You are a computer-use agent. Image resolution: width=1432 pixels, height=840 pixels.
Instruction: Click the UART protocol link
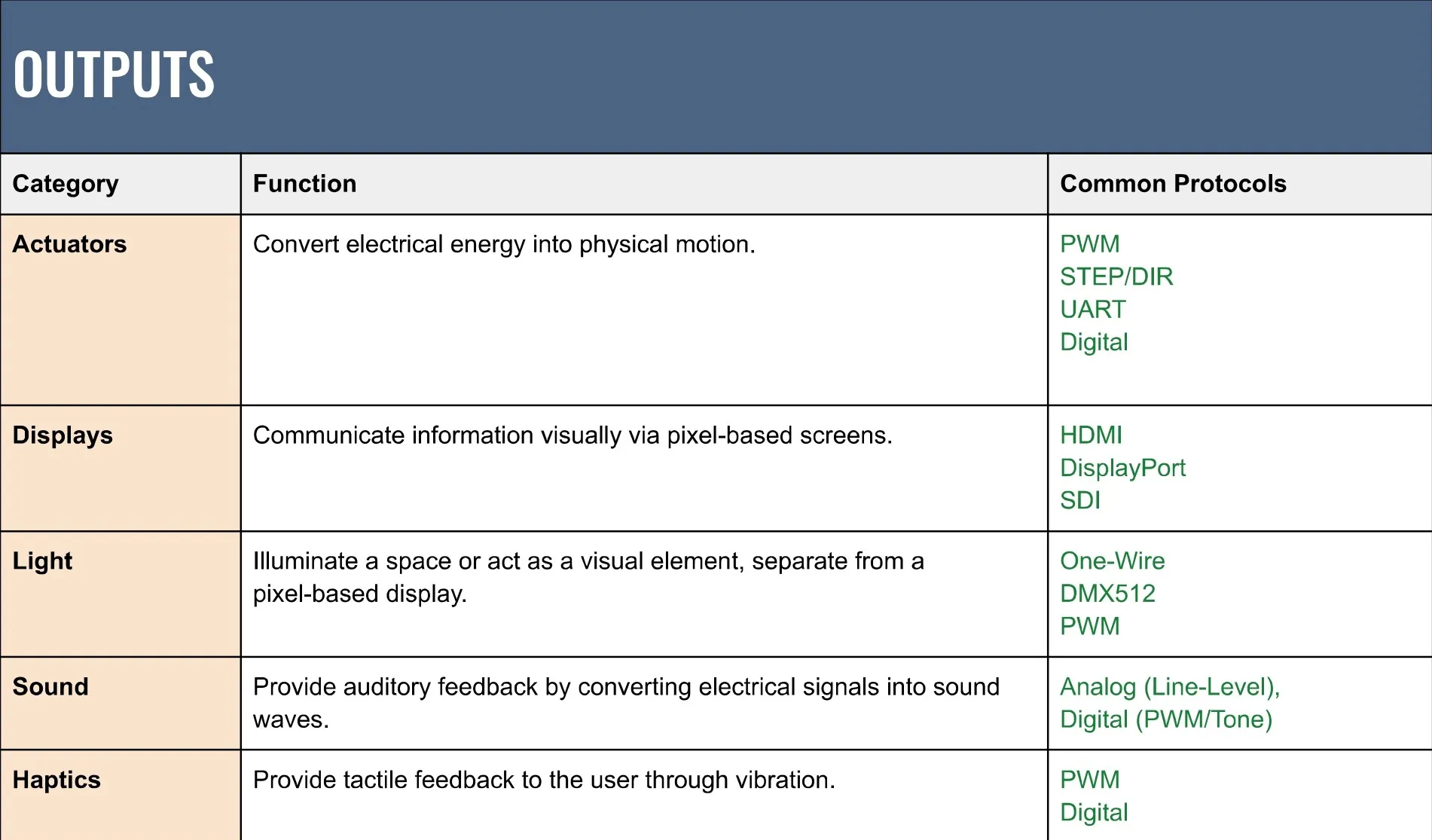point(1092,310)
